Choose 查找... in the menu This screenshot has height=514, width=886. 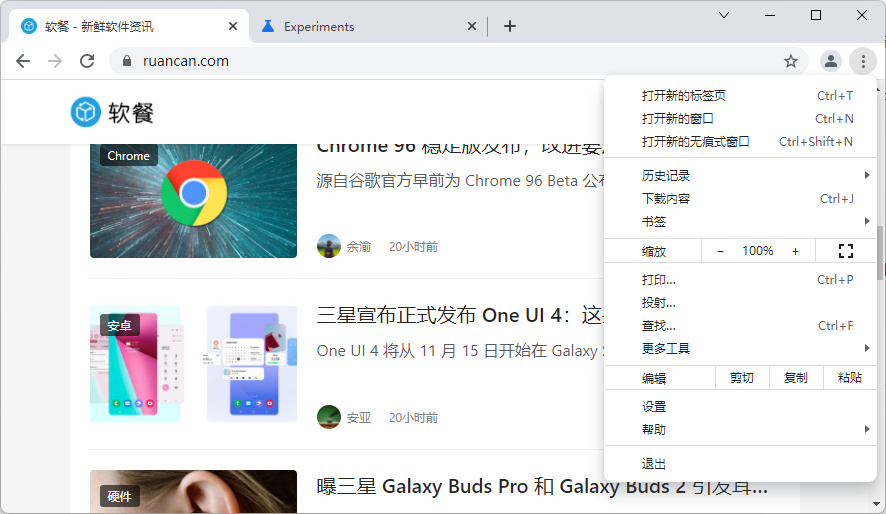740,326
